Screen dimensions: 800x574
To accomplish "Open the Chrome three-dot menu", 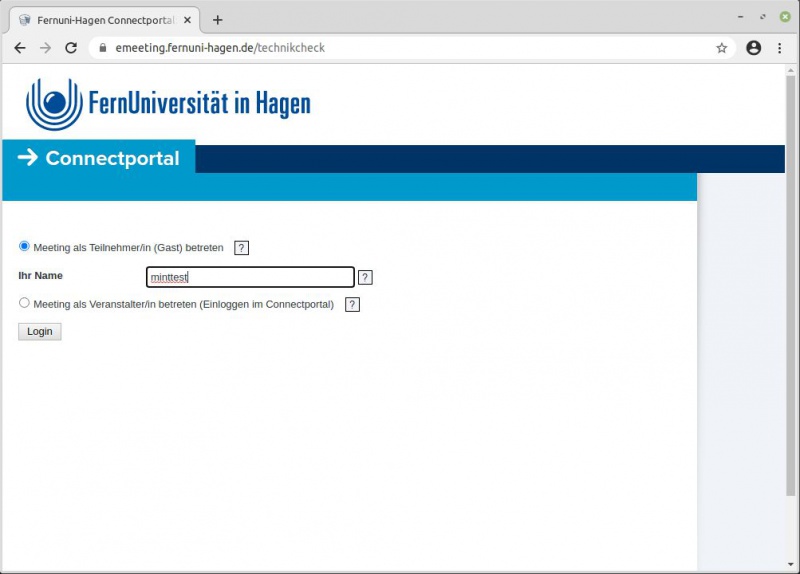I will [x=780, y=48].
